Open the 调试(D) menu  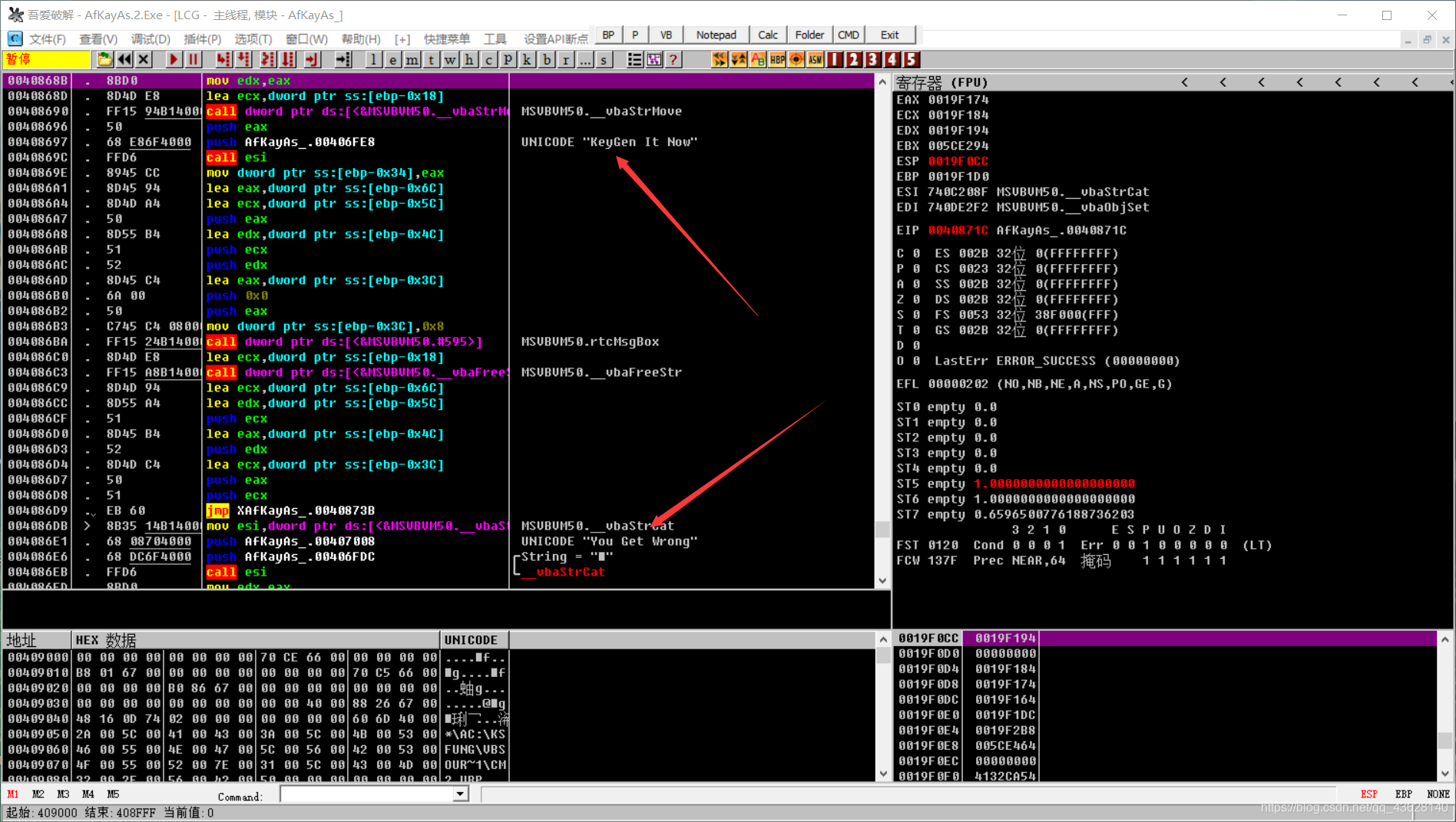151,38
